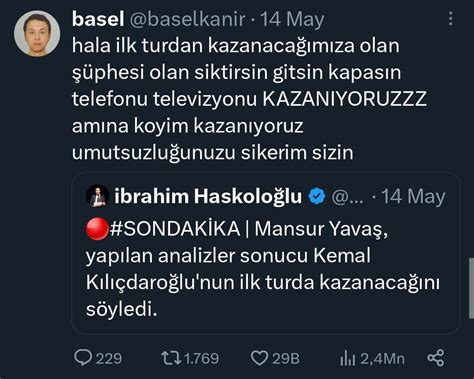Open the basel display name

pos(98,19)
